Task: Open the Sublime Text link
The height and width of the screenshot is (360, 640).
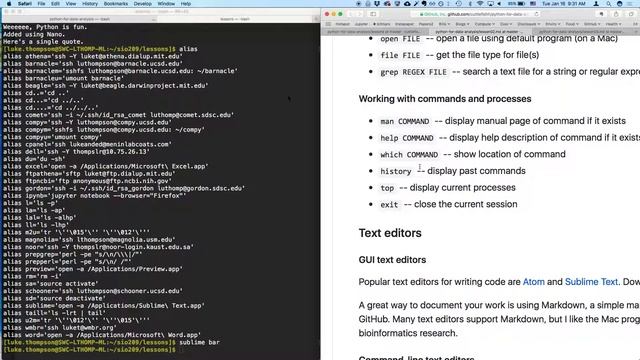Action: (591, 282)
